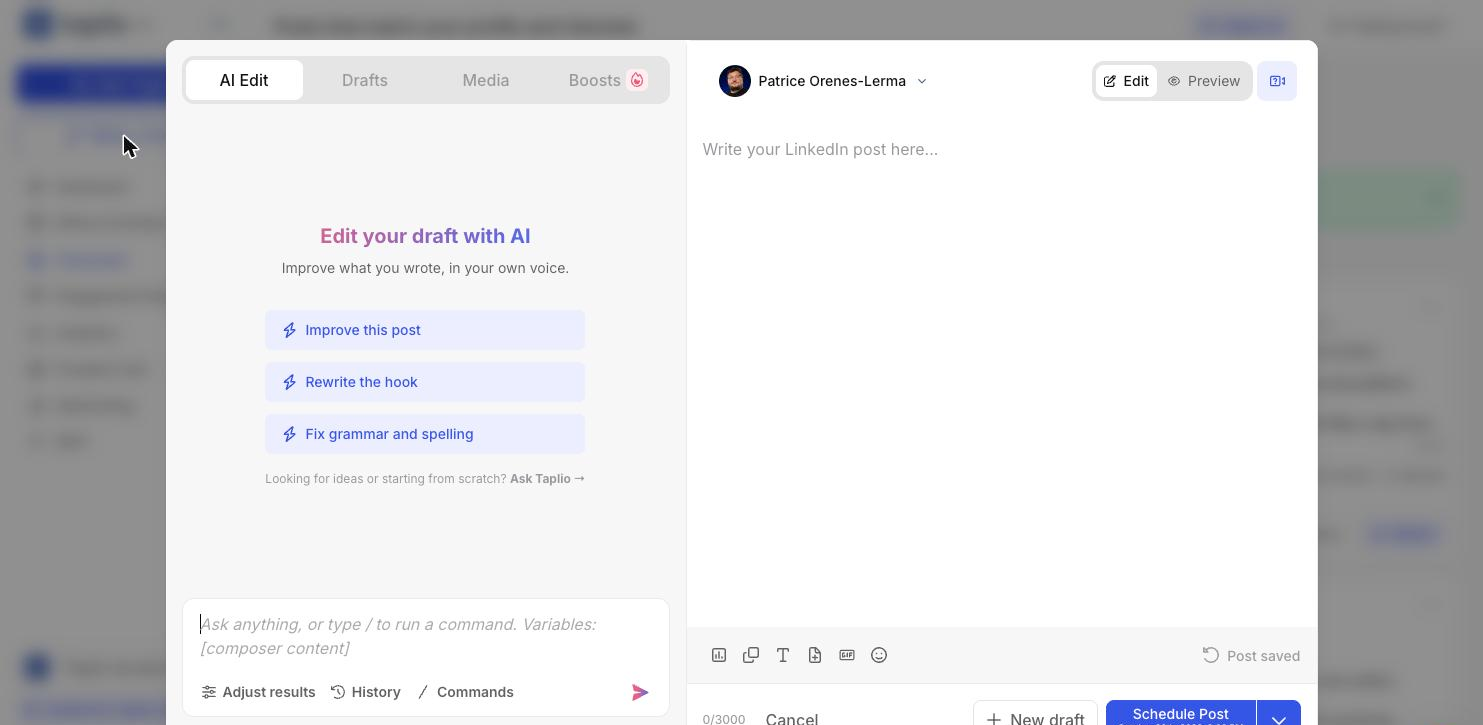
Task: Click the carousel copy icon in composer toolbar
Action: [x=751, y=655]
